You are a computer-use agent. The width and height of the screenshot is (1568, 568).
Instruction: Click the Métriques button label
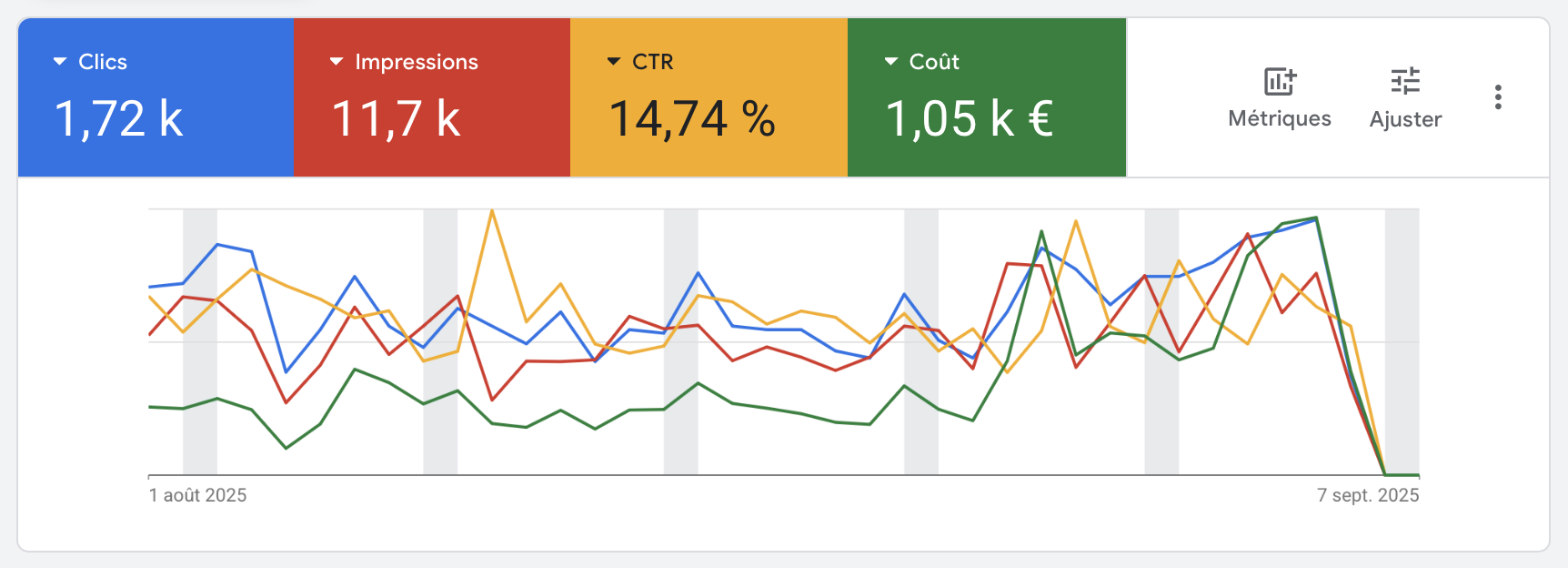[1279, 118]
